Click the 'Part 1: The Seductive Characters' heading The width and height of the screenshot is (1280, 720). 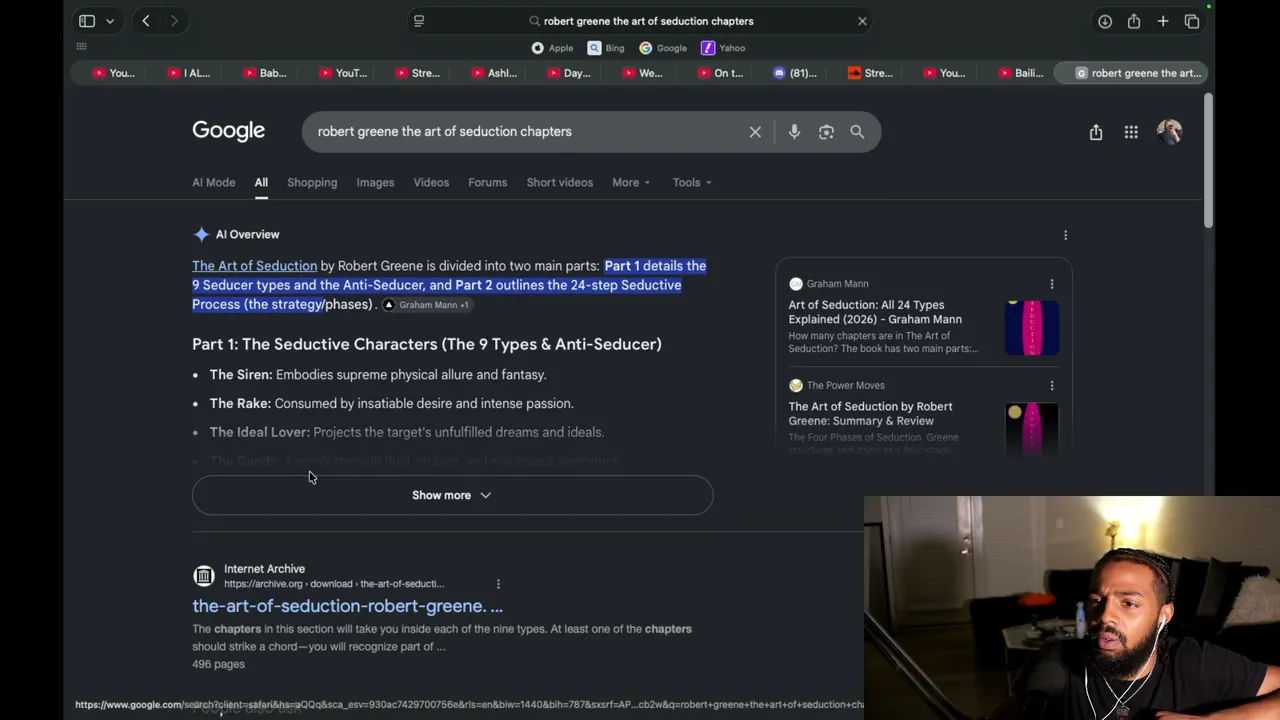[x=427, y=344]
